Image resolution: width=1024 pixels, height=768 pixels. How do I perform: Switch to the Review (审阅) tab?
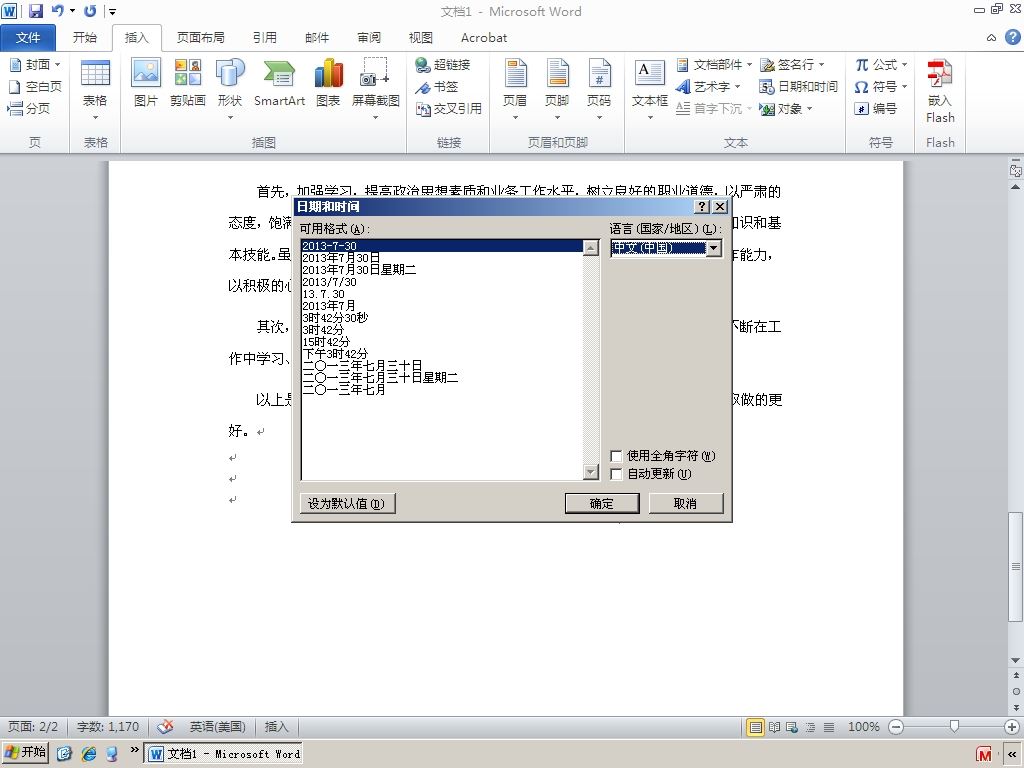pos(368,38)
